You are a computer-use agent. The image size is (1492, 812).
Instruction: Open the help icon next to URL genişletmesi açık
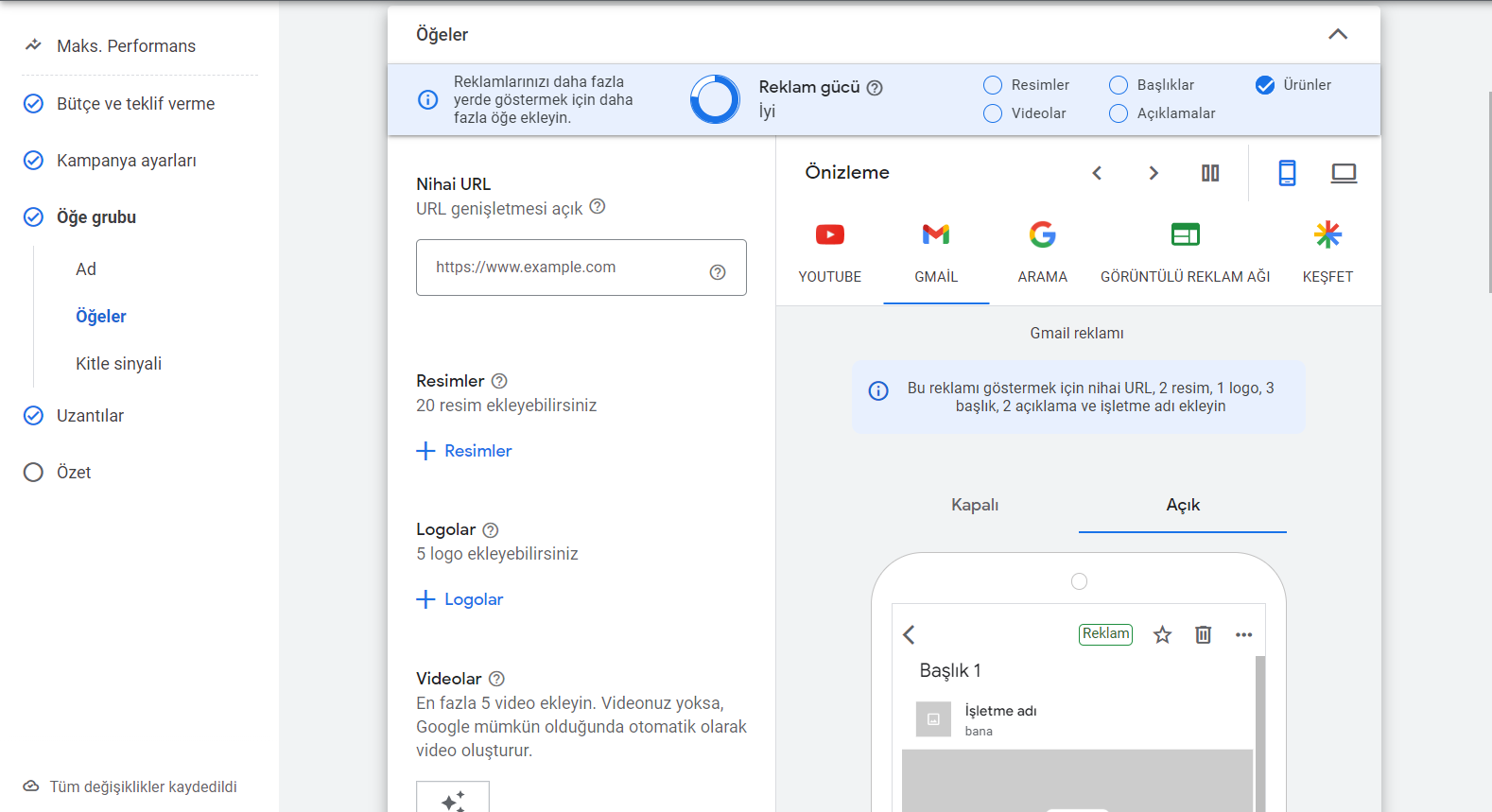pos(598,206)
